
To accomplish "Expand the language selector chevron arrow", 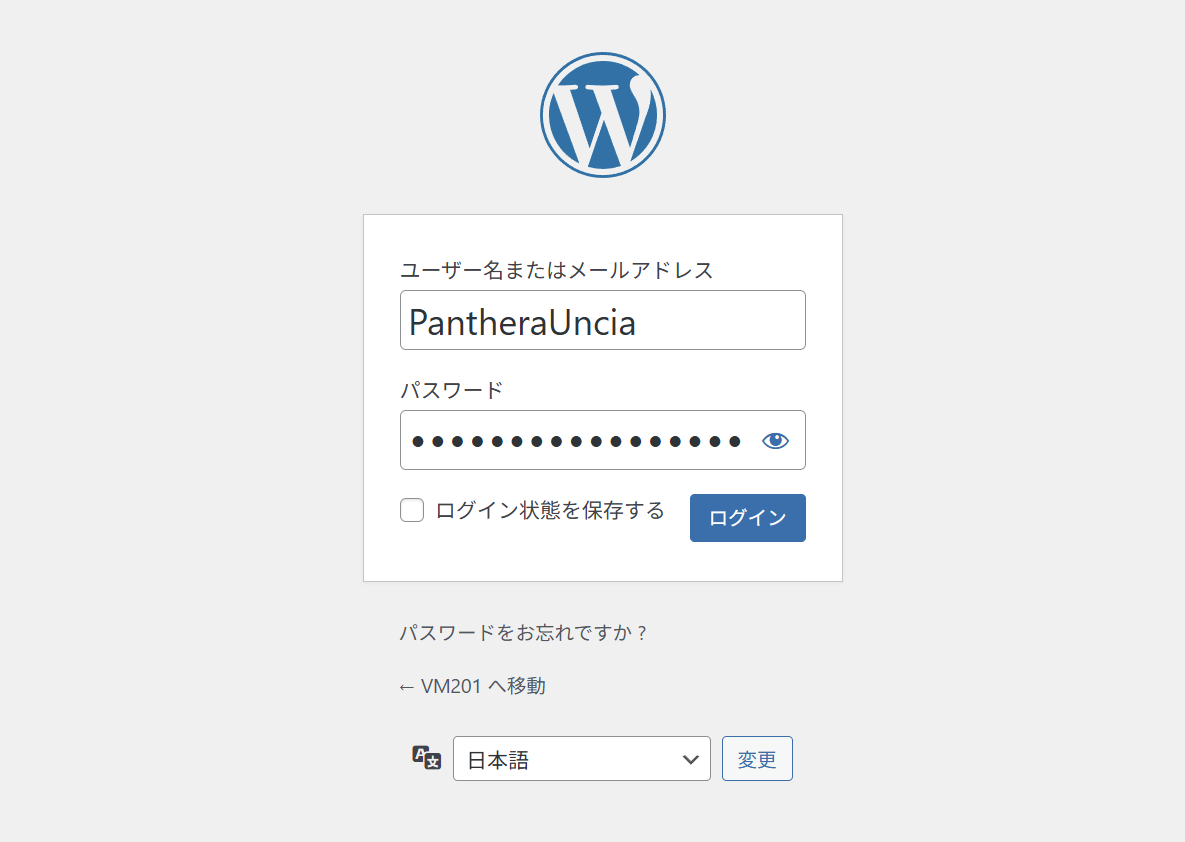I will [x=690, y=759].
